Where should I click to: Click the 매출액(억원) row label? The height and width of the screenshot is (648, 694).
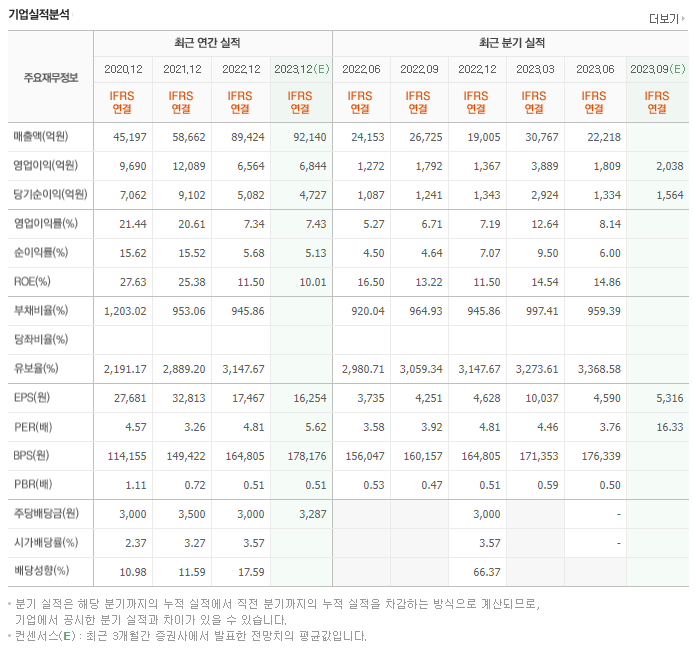click(x=41, y=136)
